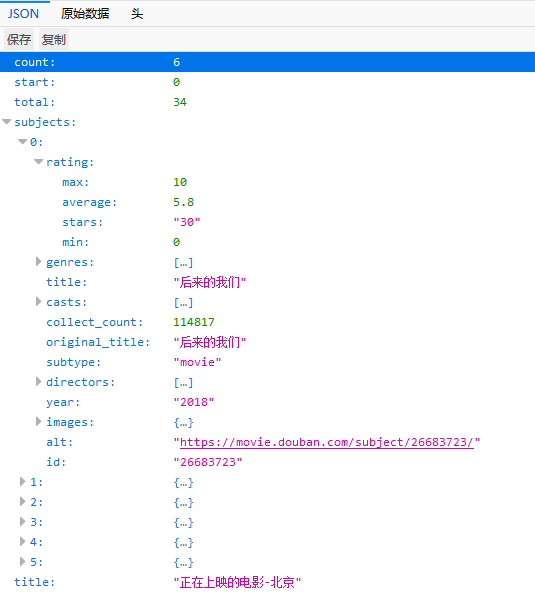
Task: Collapse subject item 0
Action: pos(23,142)
